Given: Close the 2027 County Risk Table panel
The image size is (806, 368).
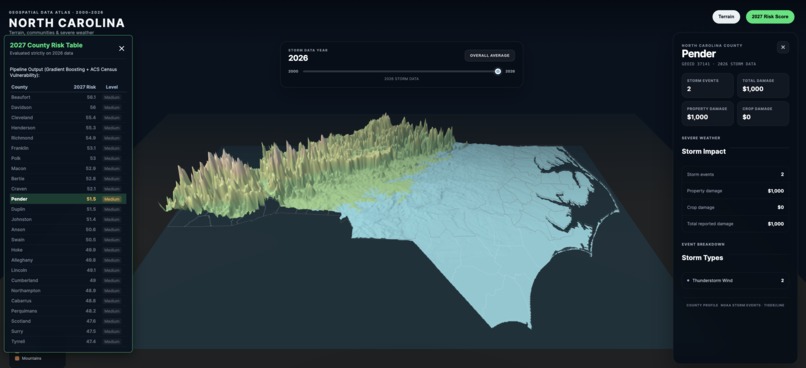Looking at the screenshot, I should coord(122,48).
